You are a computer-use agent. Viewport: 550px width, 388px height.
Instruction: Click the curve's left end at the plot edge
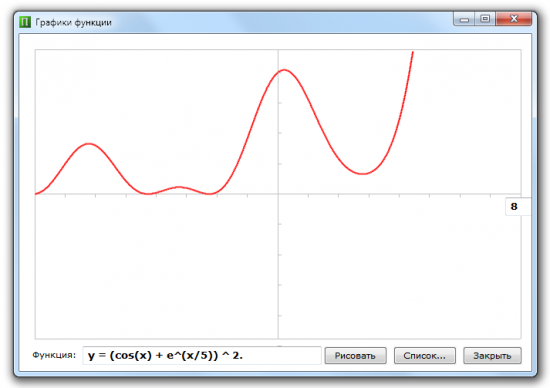coord(36,193)
